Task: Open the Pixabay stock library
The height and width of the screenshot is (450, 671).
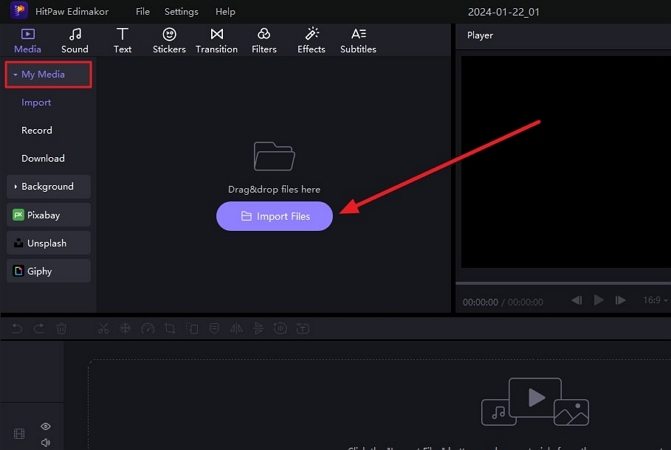Action: click(48, 215)
